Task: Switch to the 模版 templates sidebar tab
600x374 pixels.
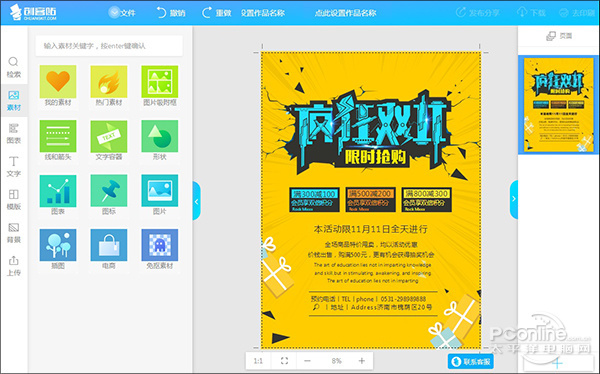Action: 13,199
